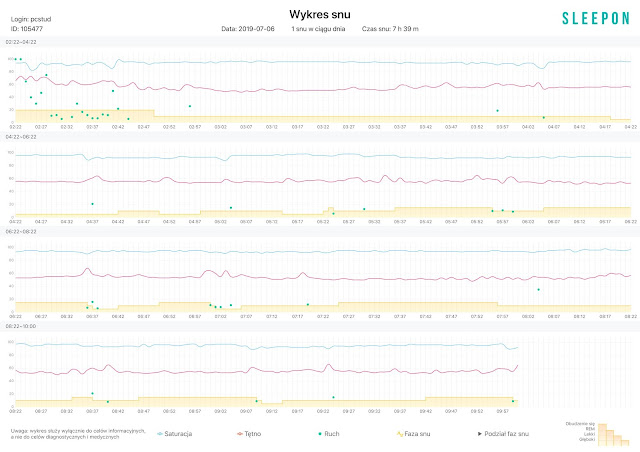This screenshot has width=640, height=452.
Task: Select the 06:22~08:22 chart section header
Action: coord(22,231)
